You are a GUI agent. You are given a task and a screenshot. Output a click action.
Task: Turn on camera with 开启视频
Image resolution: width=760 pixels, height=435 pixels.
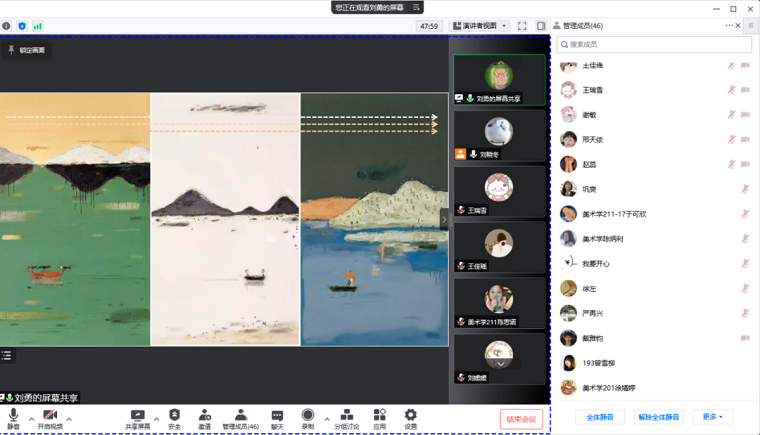click(50, 419)
